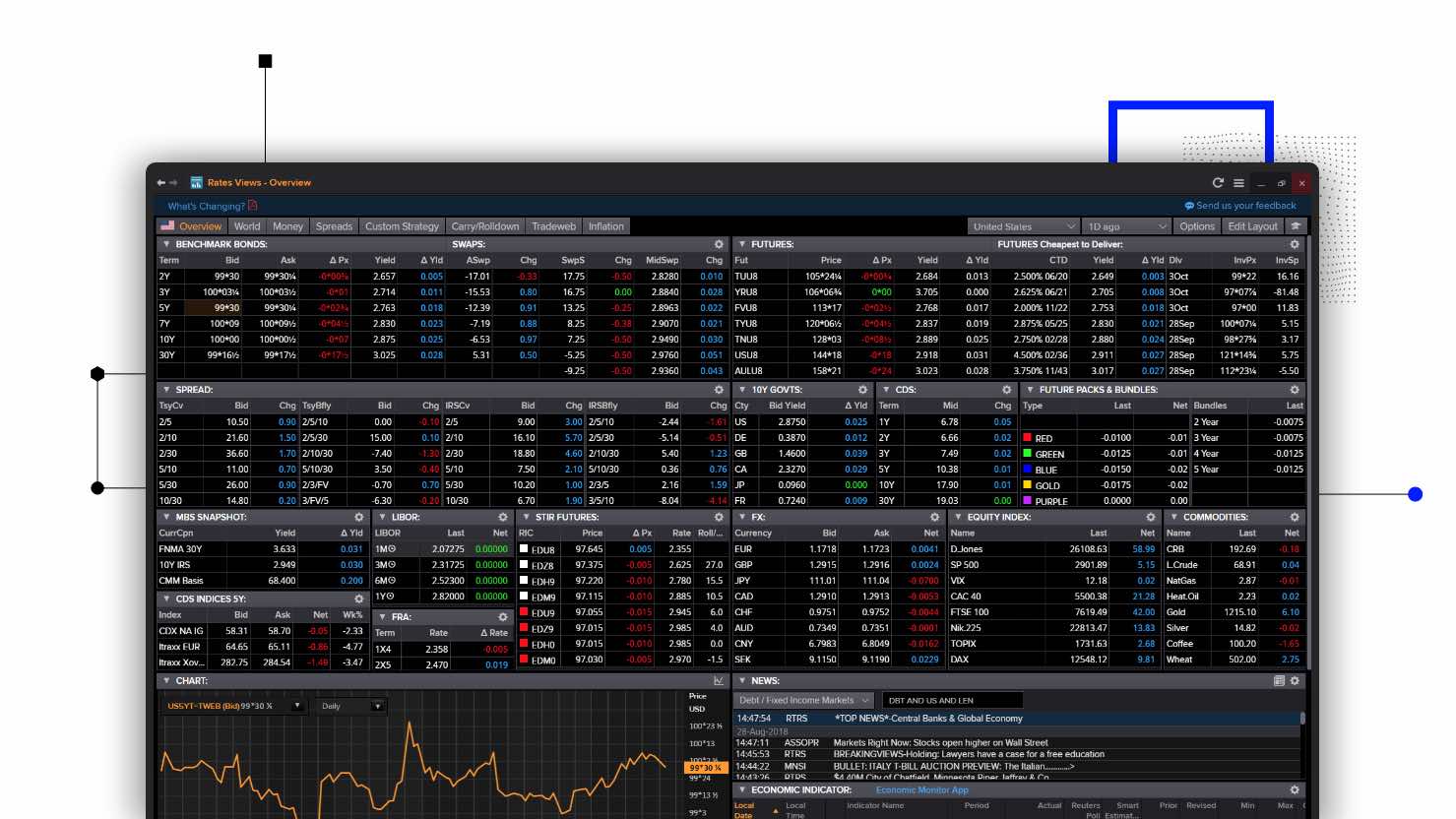Image resolution: width=1456 pixels, height=819 pixels.
Task: Open the 1D ago period dropdown
Action: tap(1125, 226)
